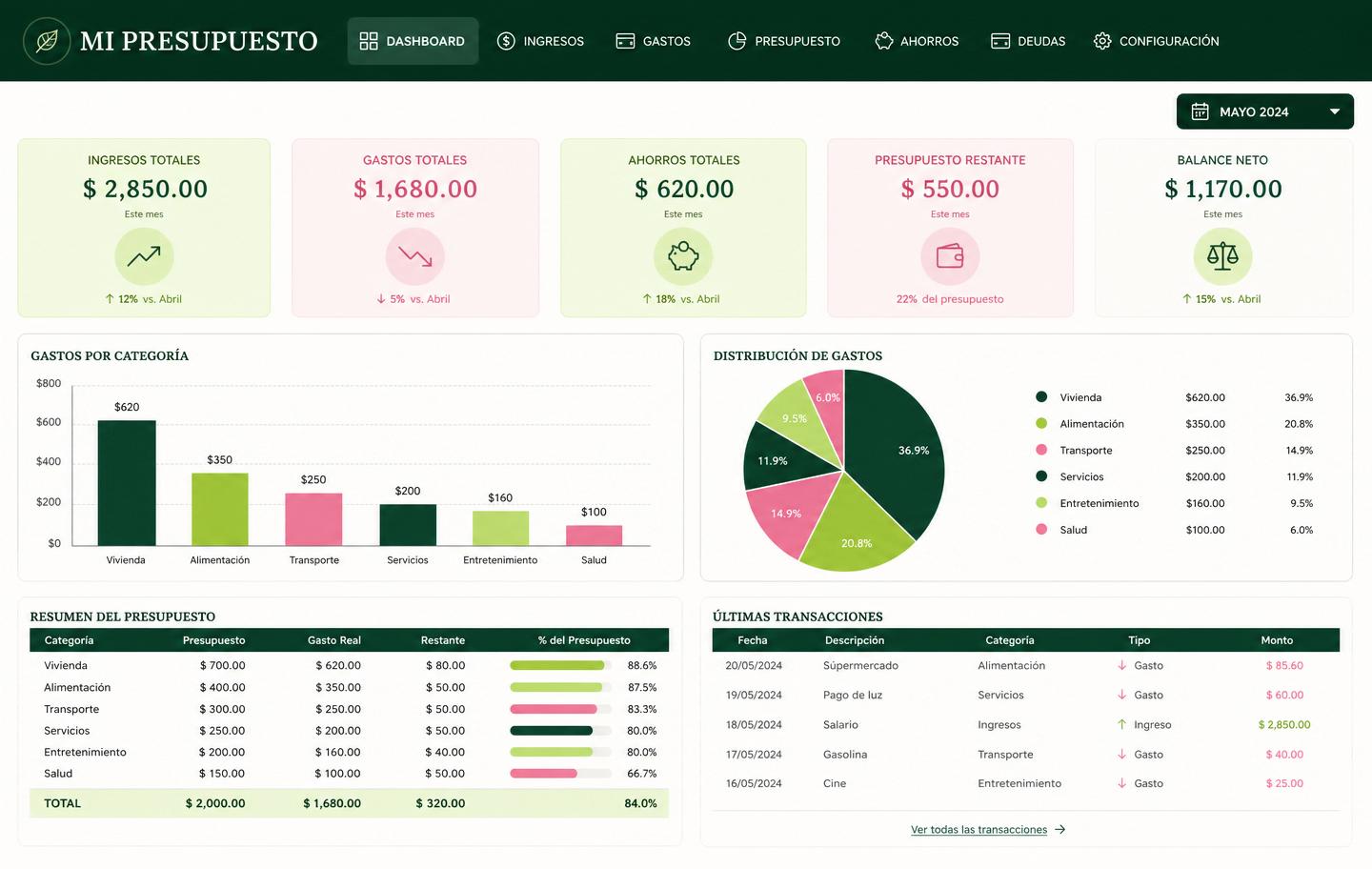This screenshot has width=1372, height=869.
Task: Click the downward trend icon in Gastos Totales
Action: click(415, 256)
